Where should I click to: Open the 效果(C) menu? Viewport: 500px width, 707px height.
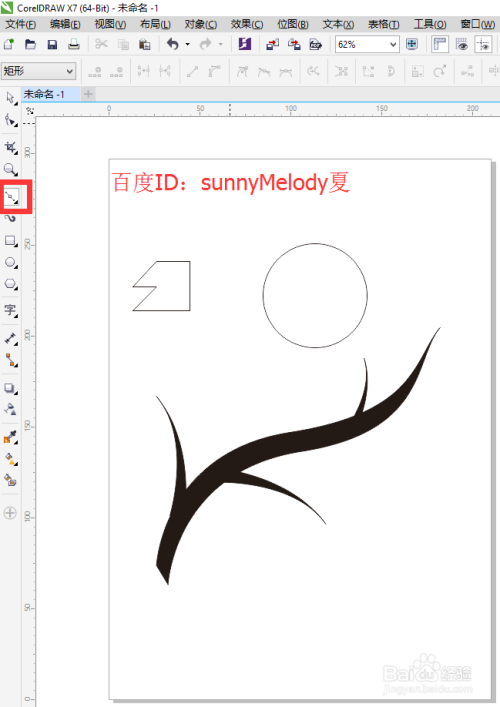click(247, 24)
